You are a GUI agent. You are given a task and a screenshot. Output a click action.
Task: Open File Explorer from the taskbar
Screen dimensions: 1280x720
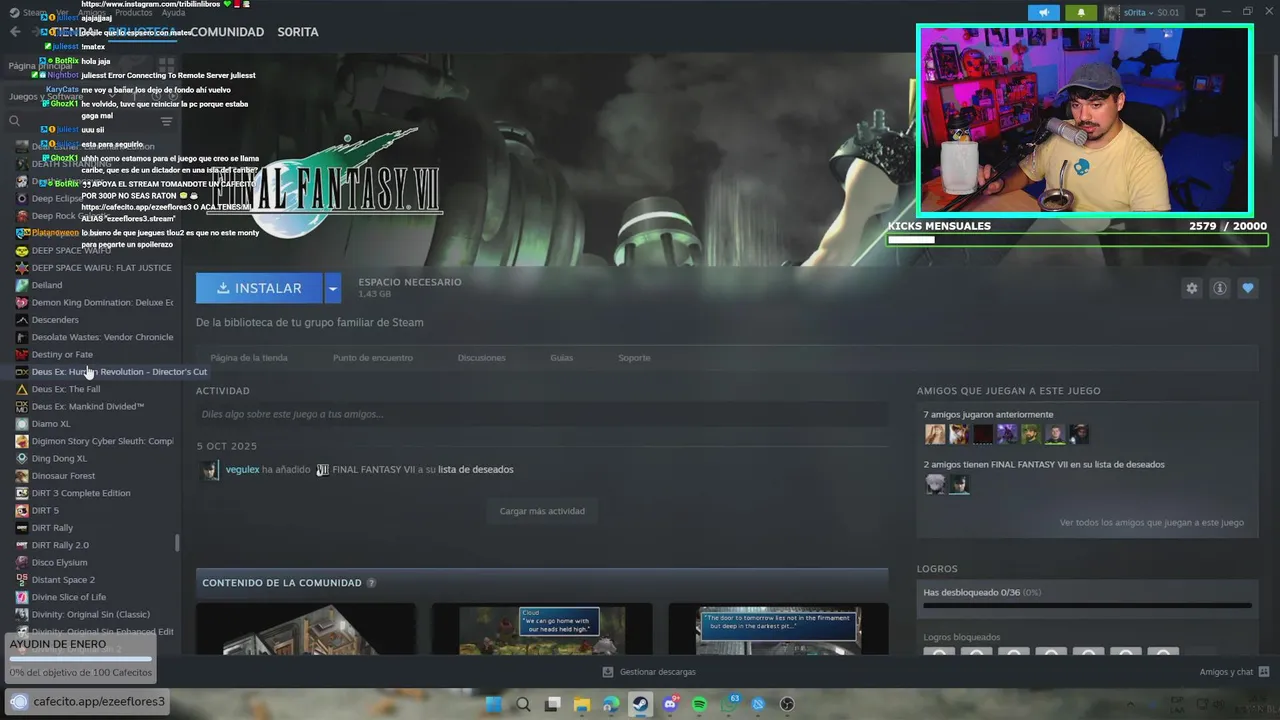pos(581,704)
